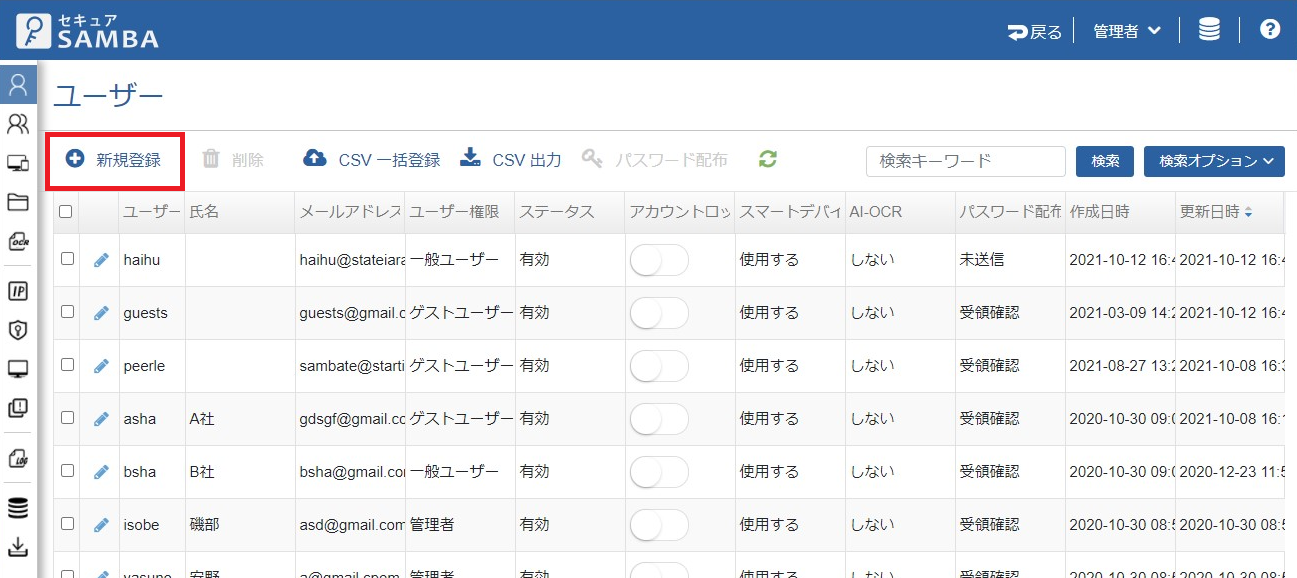Open the download icon in left sidebar
The image size is (1297, 578).
18,547
